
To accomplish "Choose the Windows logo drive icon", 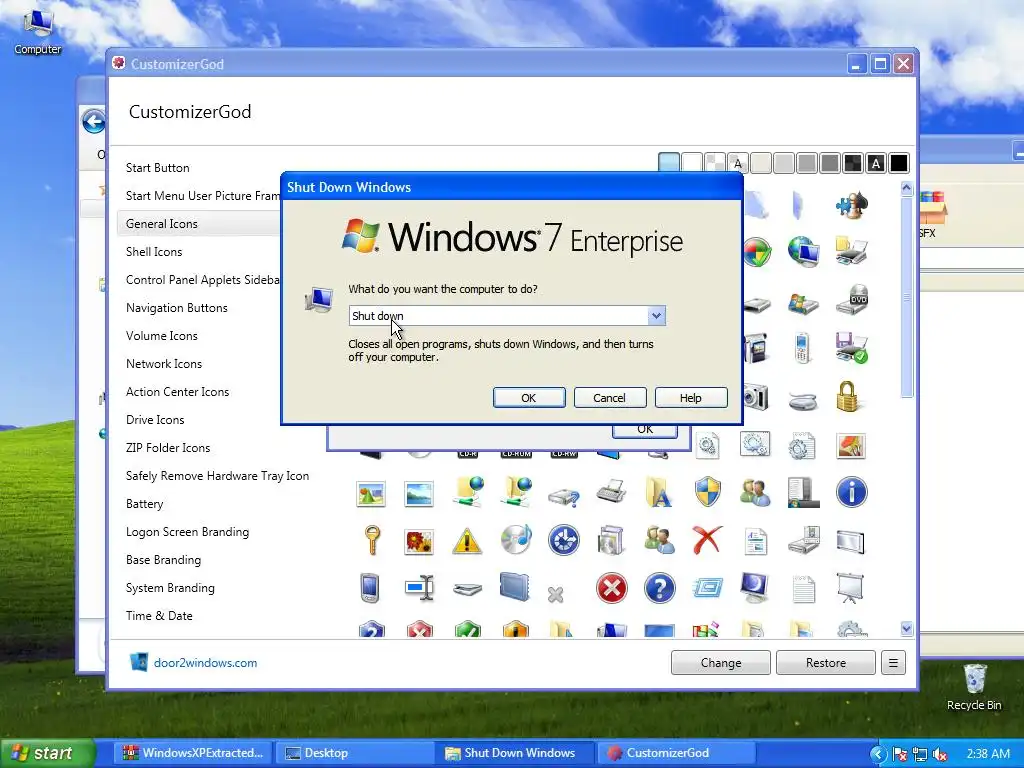I will 803,303.
